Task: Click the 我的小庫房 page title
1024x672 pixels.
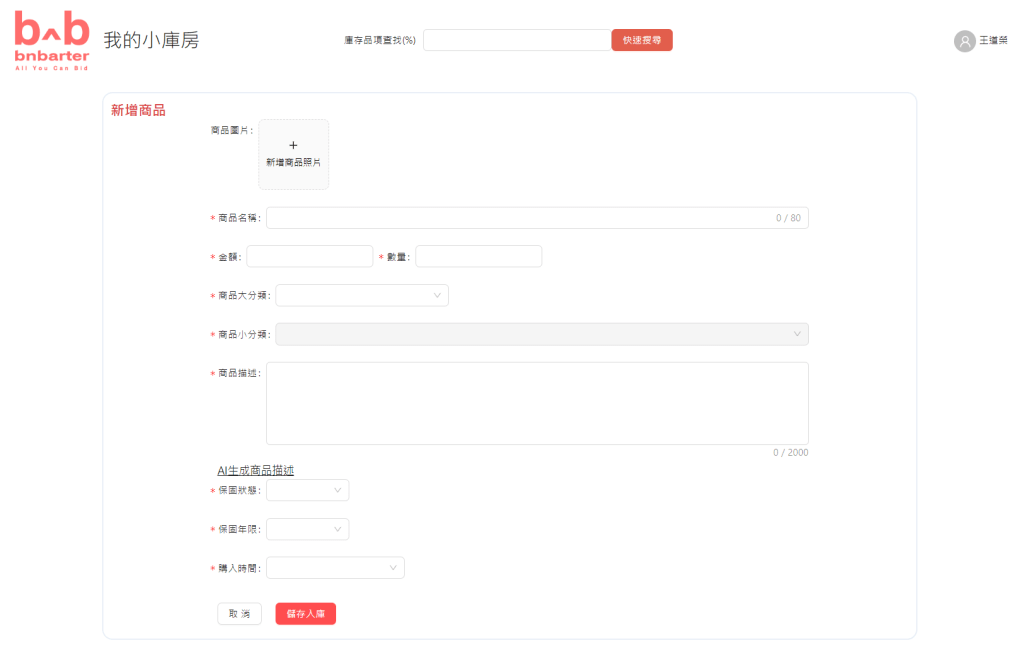Action: (x=151, y=41)
